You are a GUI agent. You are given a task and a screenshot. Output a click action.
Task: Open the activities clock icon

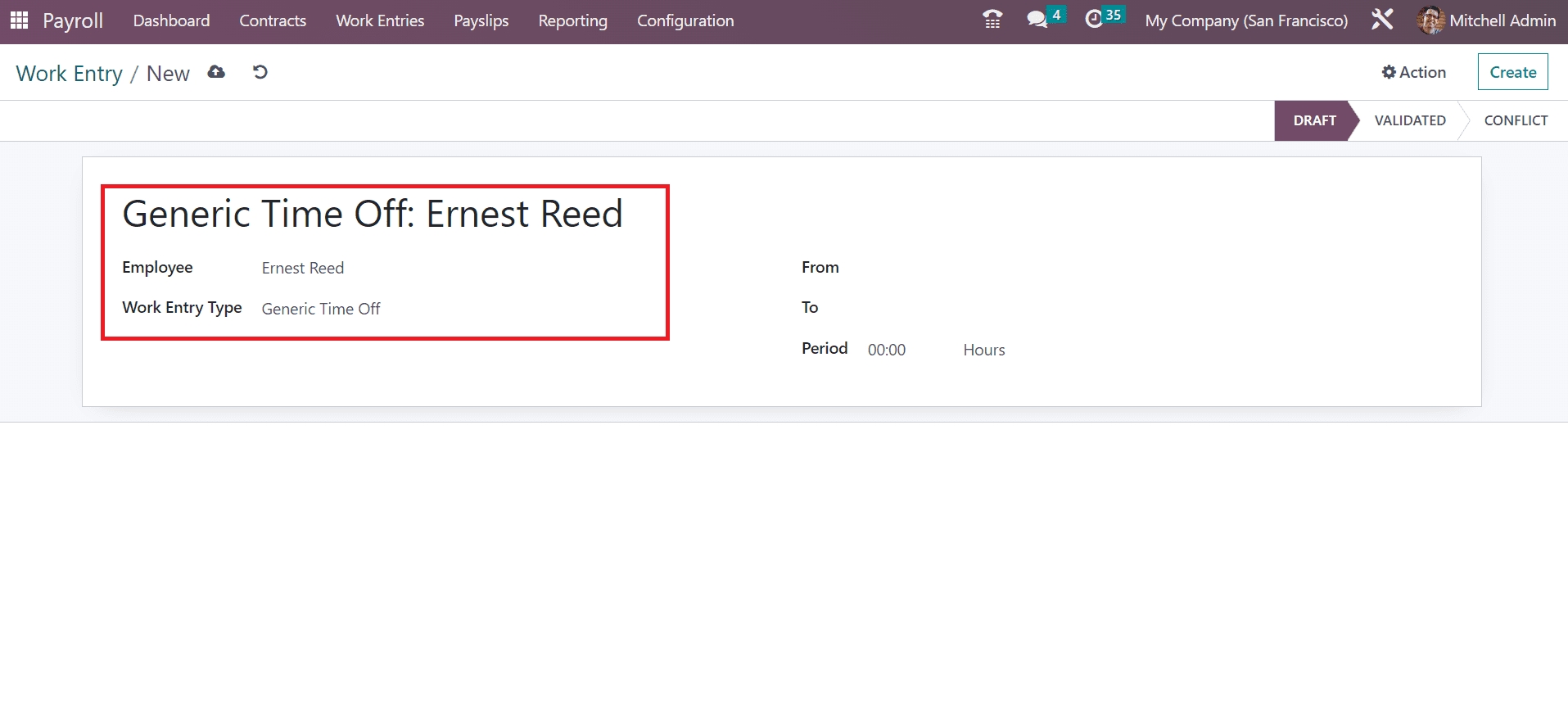coord(1094,20)
